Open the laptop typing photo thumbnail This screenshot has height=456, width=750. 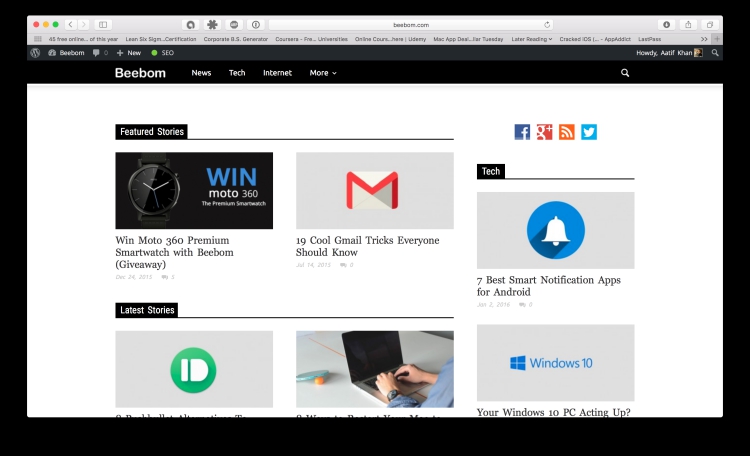pos(375,369)
